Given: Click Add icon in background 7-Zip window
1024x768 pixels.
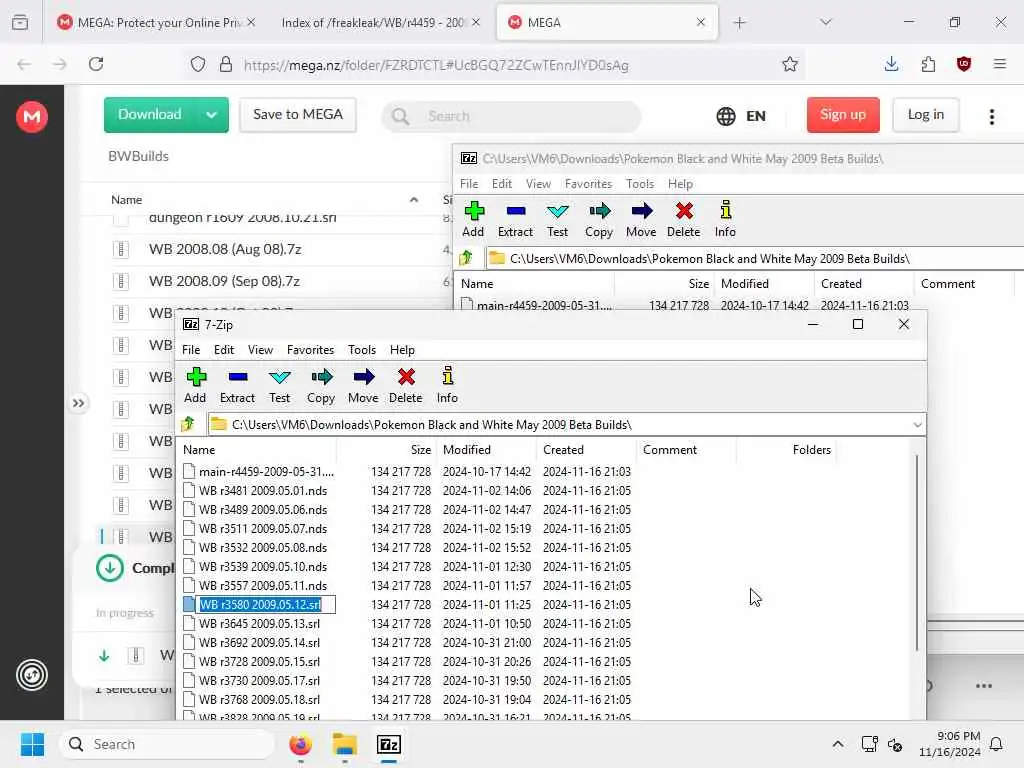Looking at the screenshot, I should click(x=473, y=211).
